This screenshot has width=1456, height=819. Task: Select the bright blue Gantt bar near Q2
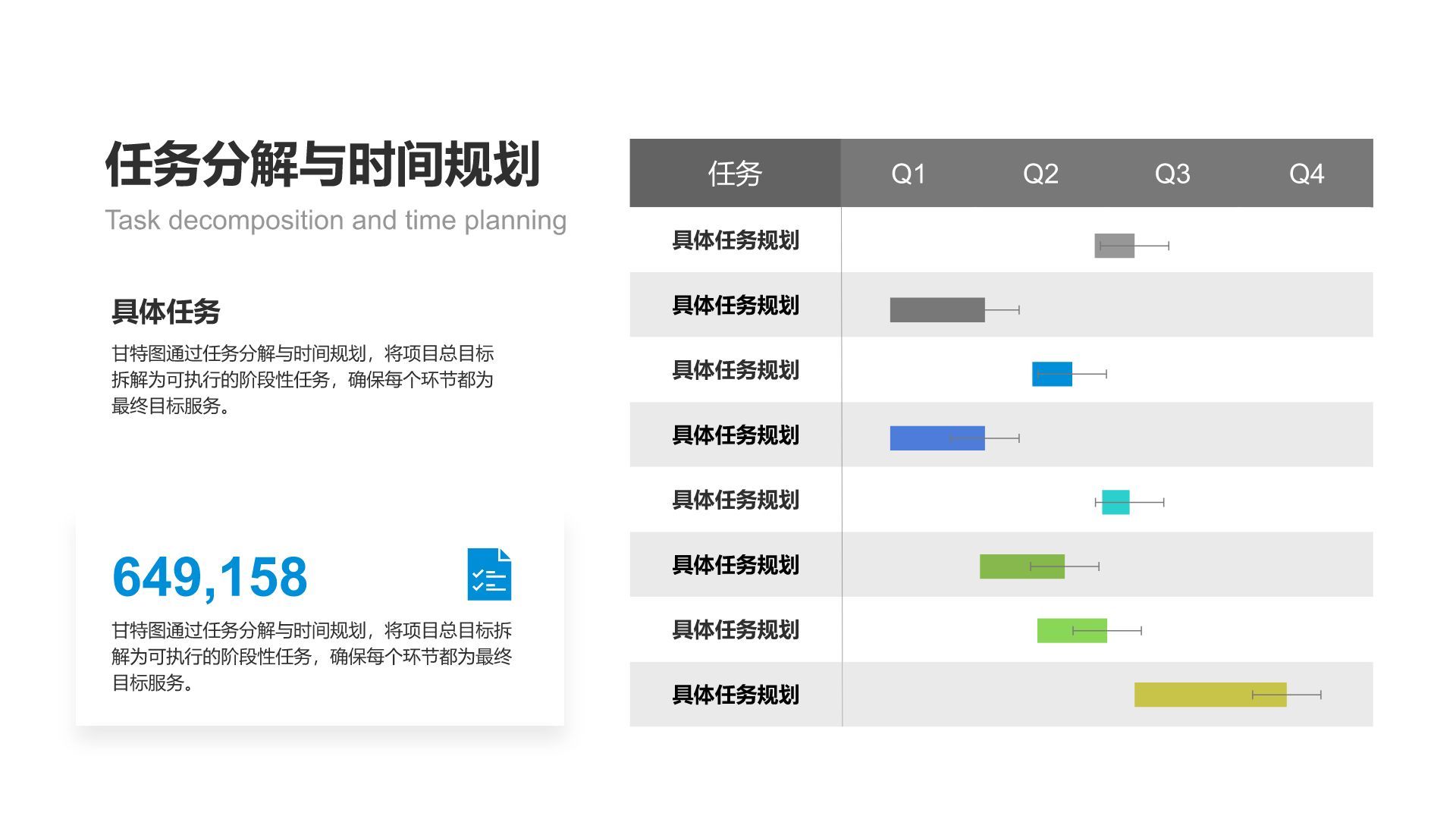pyautogui.click(x=1052, y=374)
